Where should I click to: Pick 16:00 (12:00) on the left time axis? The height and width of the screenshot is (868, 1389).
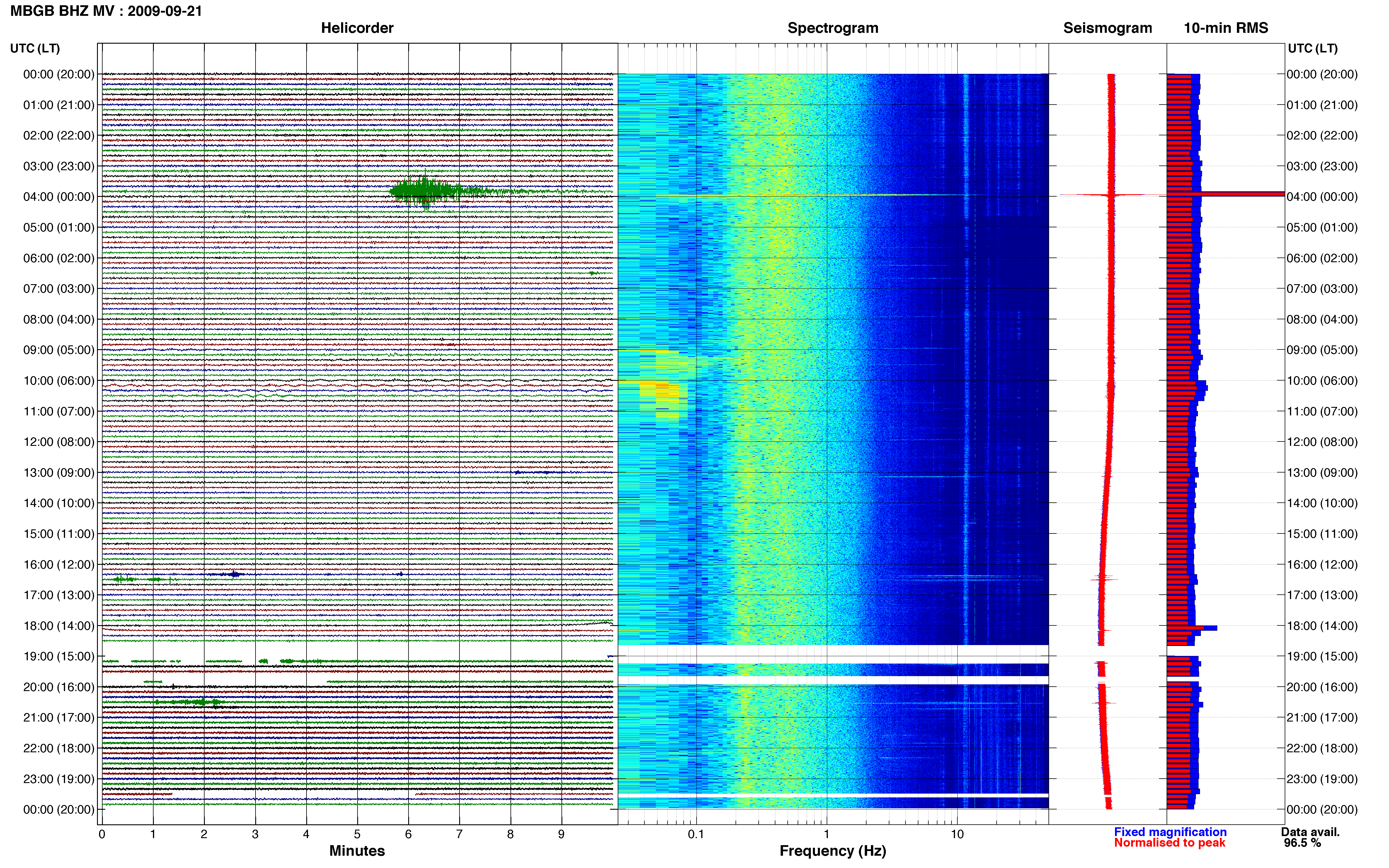coord(59,564)
